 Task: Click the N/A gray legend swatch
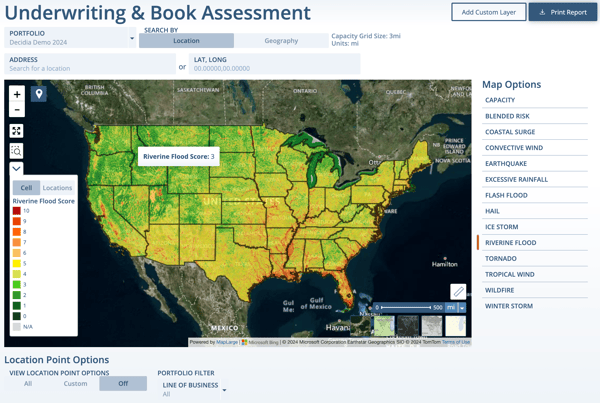pyautogui.click(x=16, y=327)
